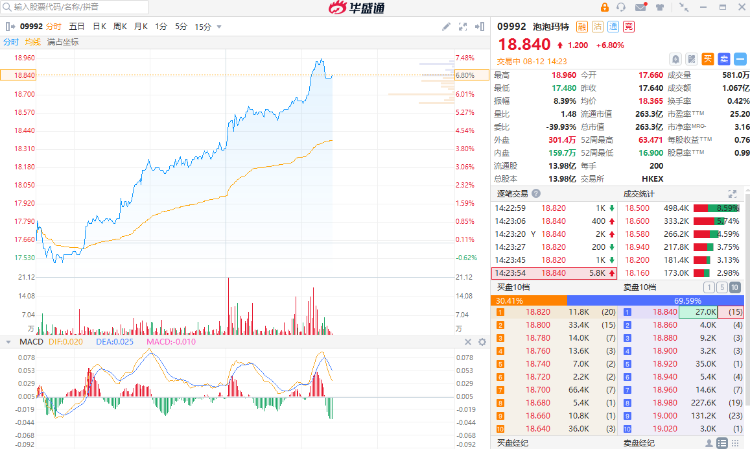Click the blue 卖 sell button
Image resolution: width=750 pixels, height=449 pixels.
click(x=724, y=59)
